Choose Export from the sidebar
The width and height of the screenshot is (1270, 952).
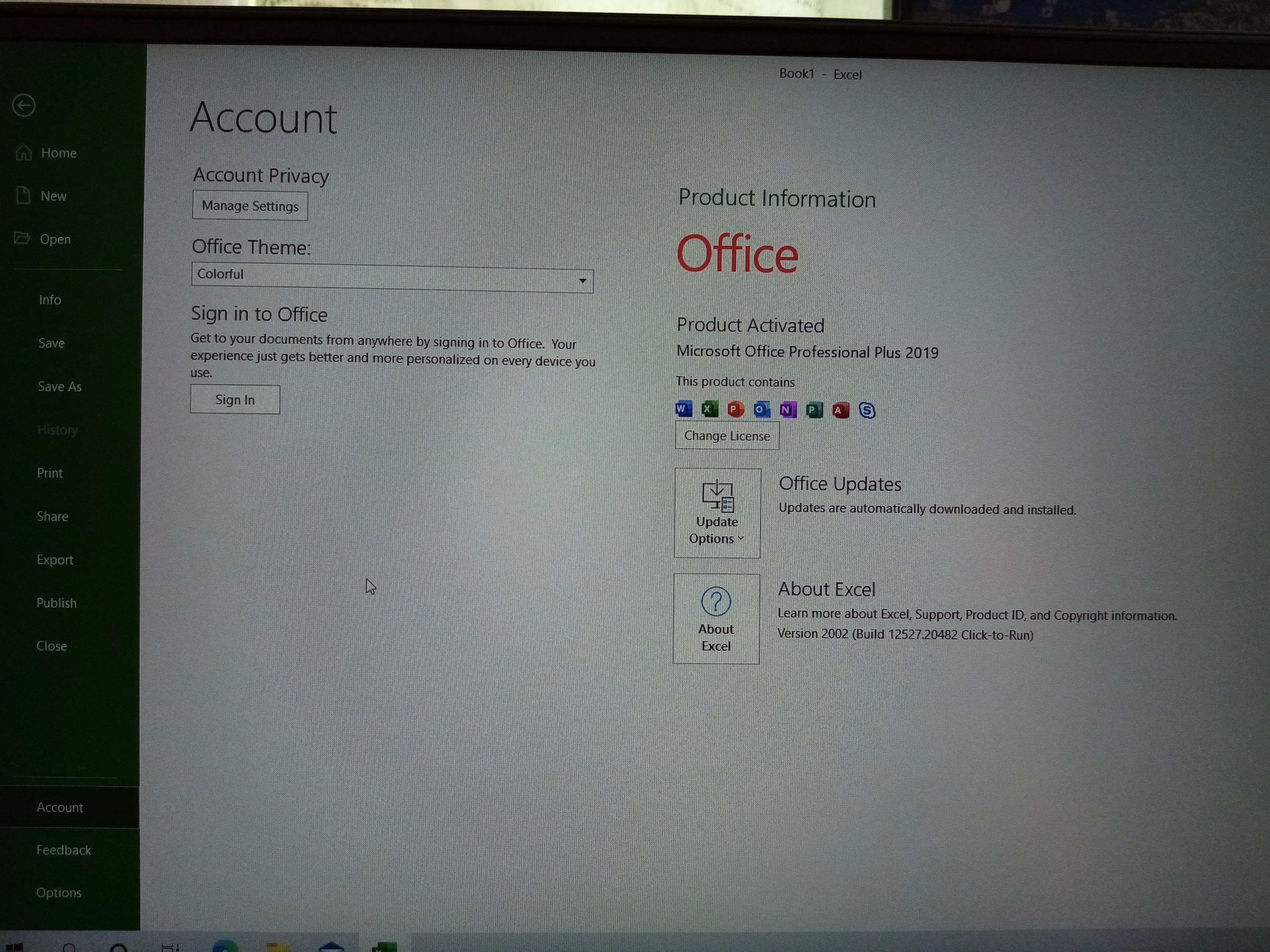(55, 560)
